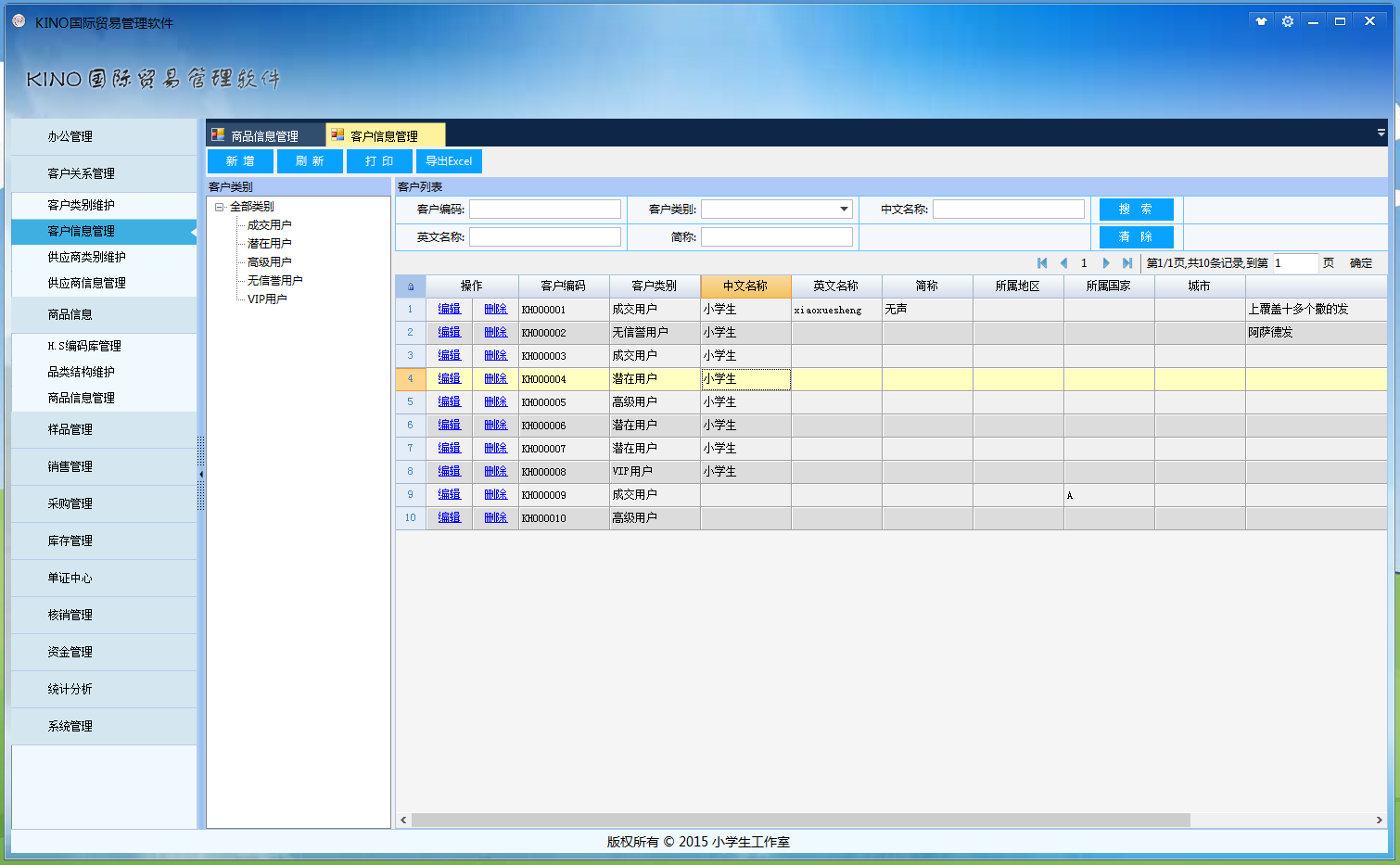Screen dimensions: 1400x865
Task: Select 潜在用户 in category tree
Action: [269, 244]
